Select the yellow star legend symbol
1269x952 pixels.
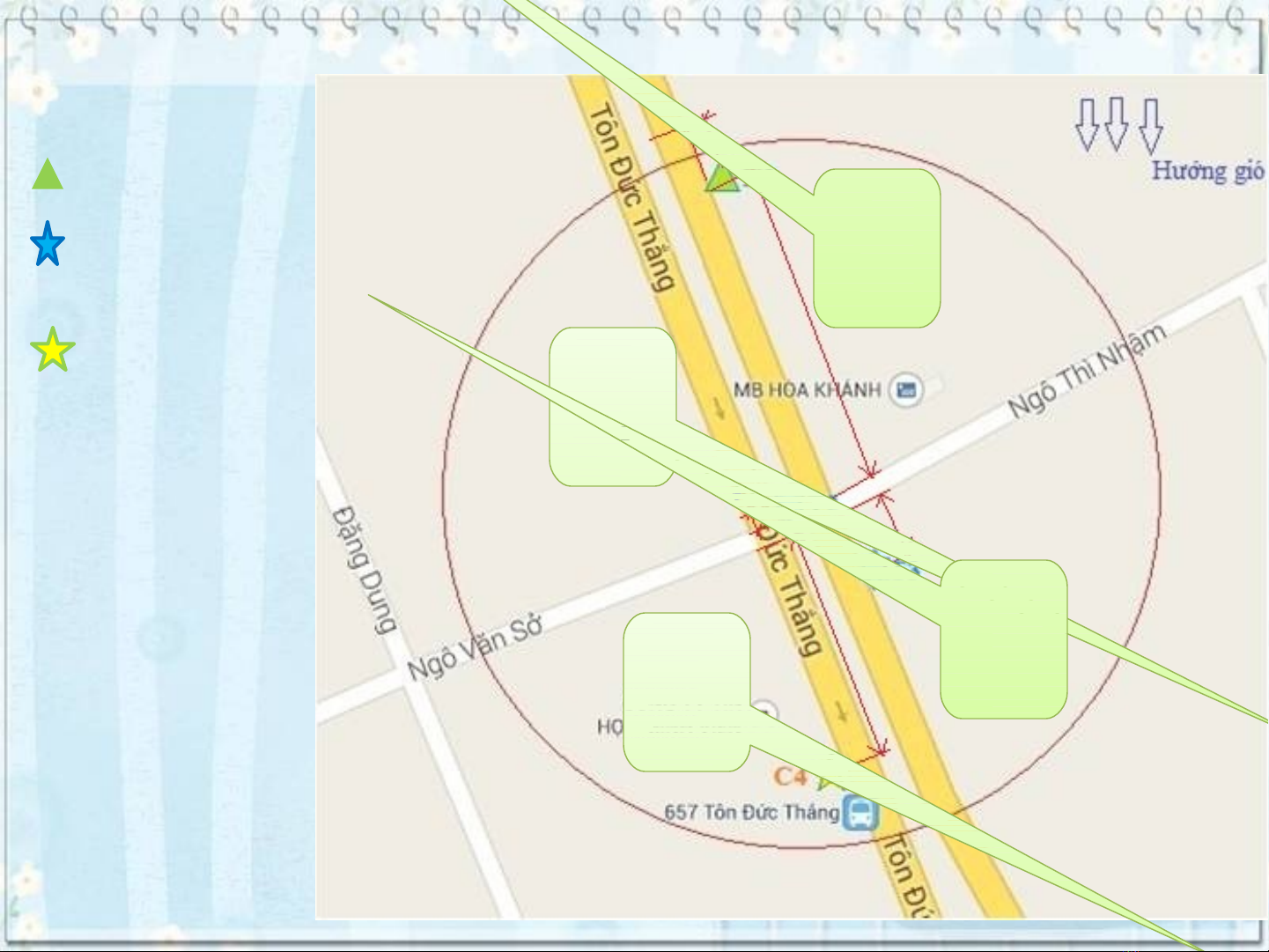pos(53,350)
